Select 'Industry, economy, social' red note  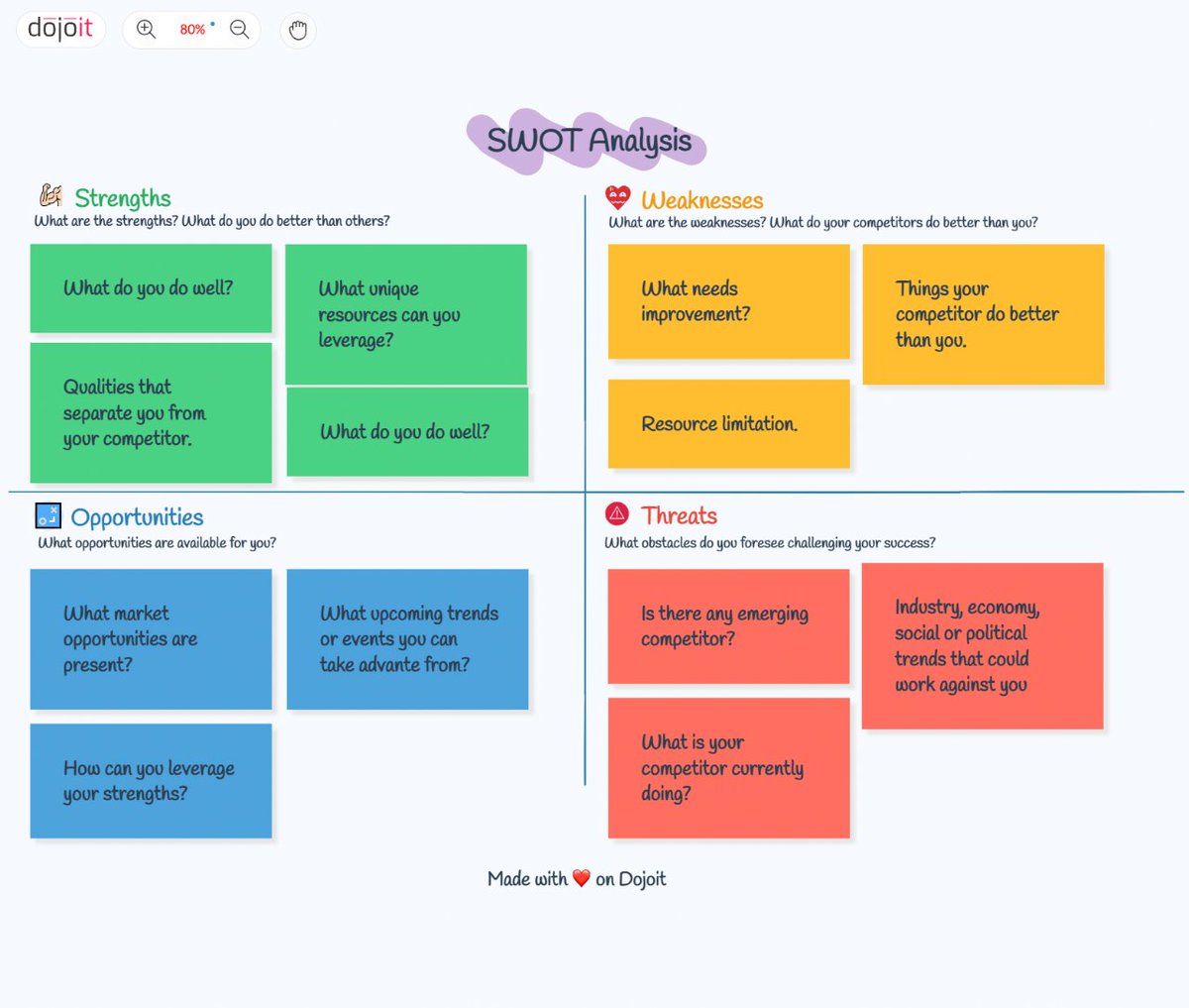[982, 646]
